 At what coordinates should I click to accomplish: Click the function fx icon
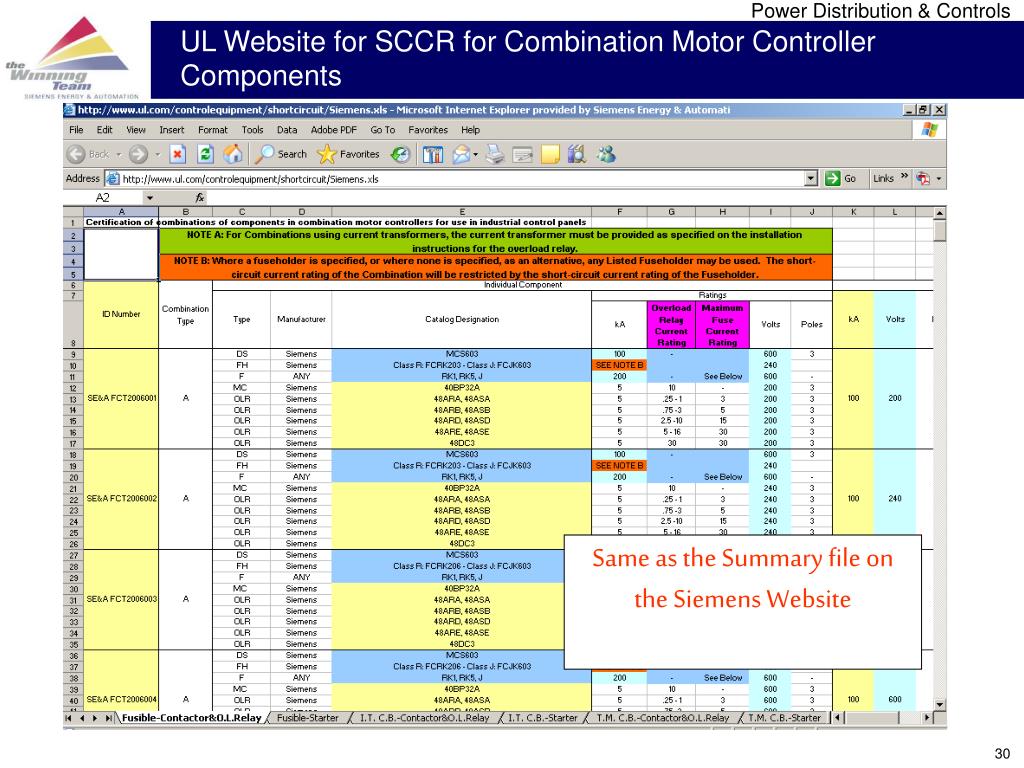coord(200,197)
